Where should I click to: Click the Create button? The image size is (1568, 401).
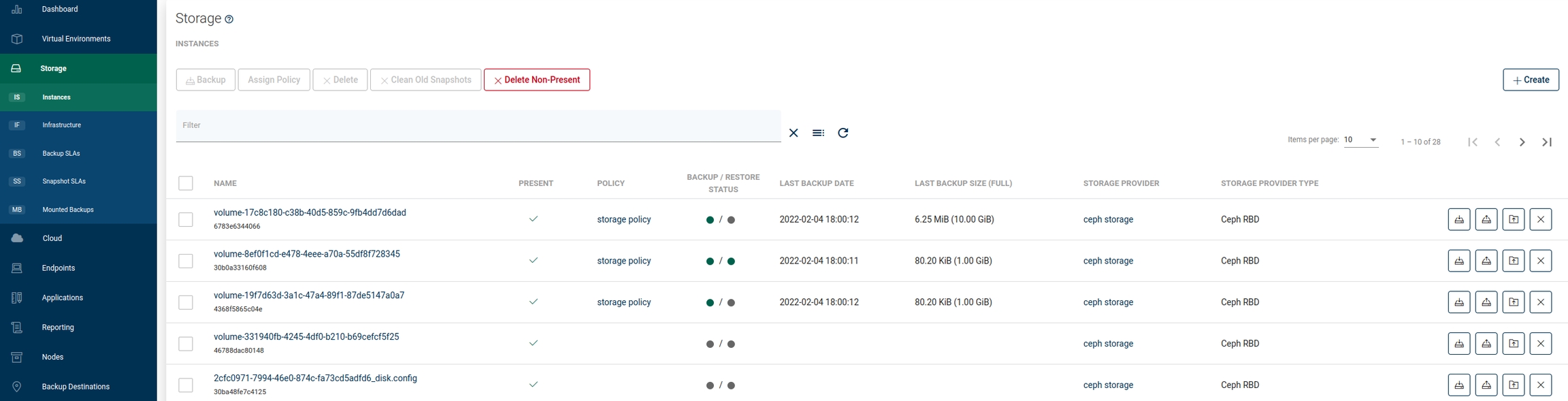[1531, 80]
